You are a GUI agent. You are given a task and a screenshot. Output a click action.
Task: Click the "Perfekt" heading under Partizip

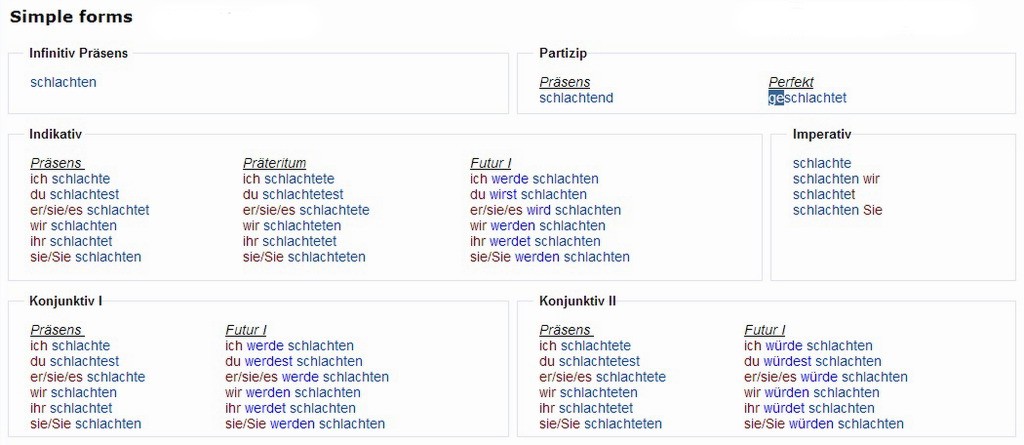tap(791, 82)
